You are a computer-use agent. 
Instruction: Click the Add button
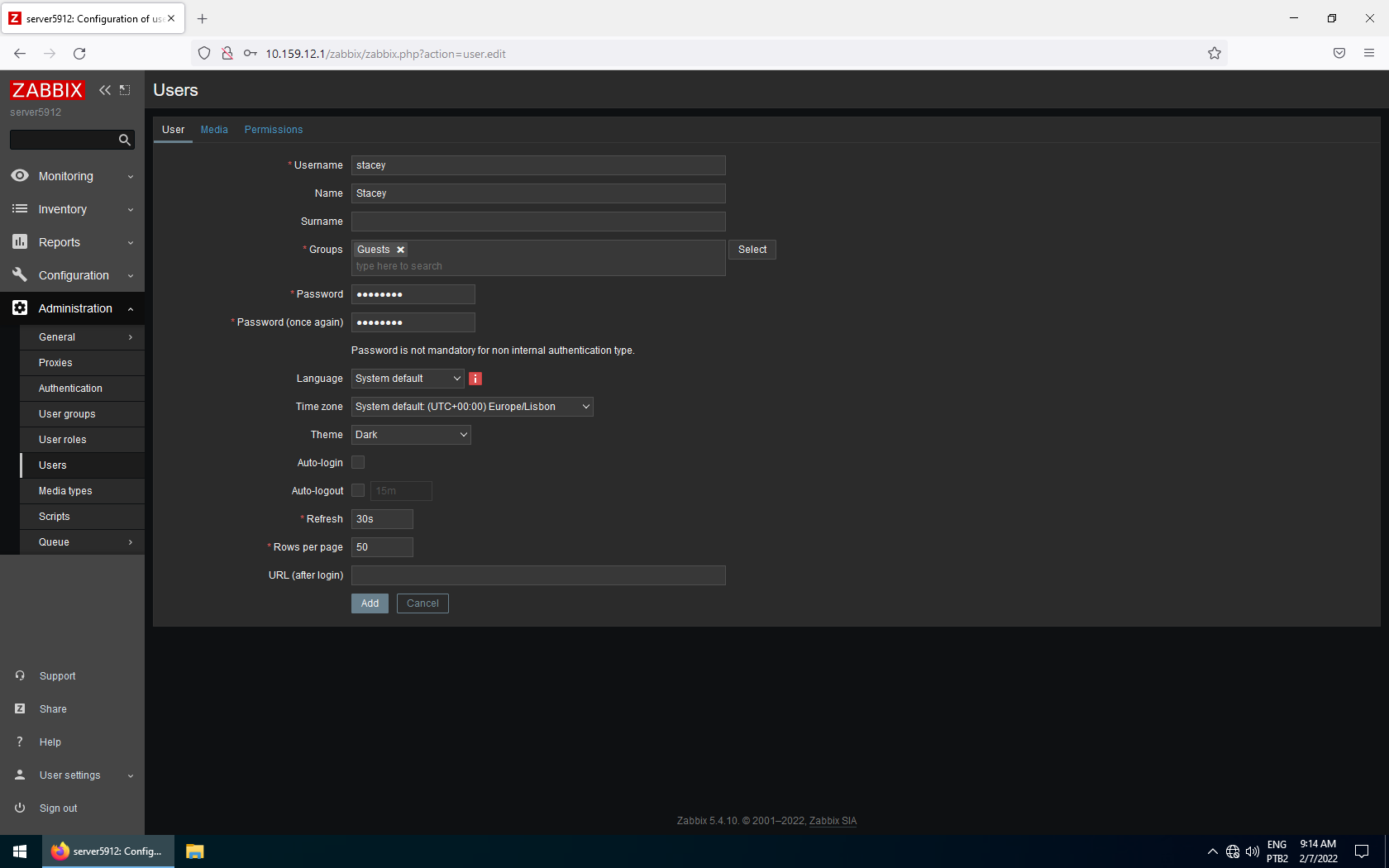click(x=370, y=603)
